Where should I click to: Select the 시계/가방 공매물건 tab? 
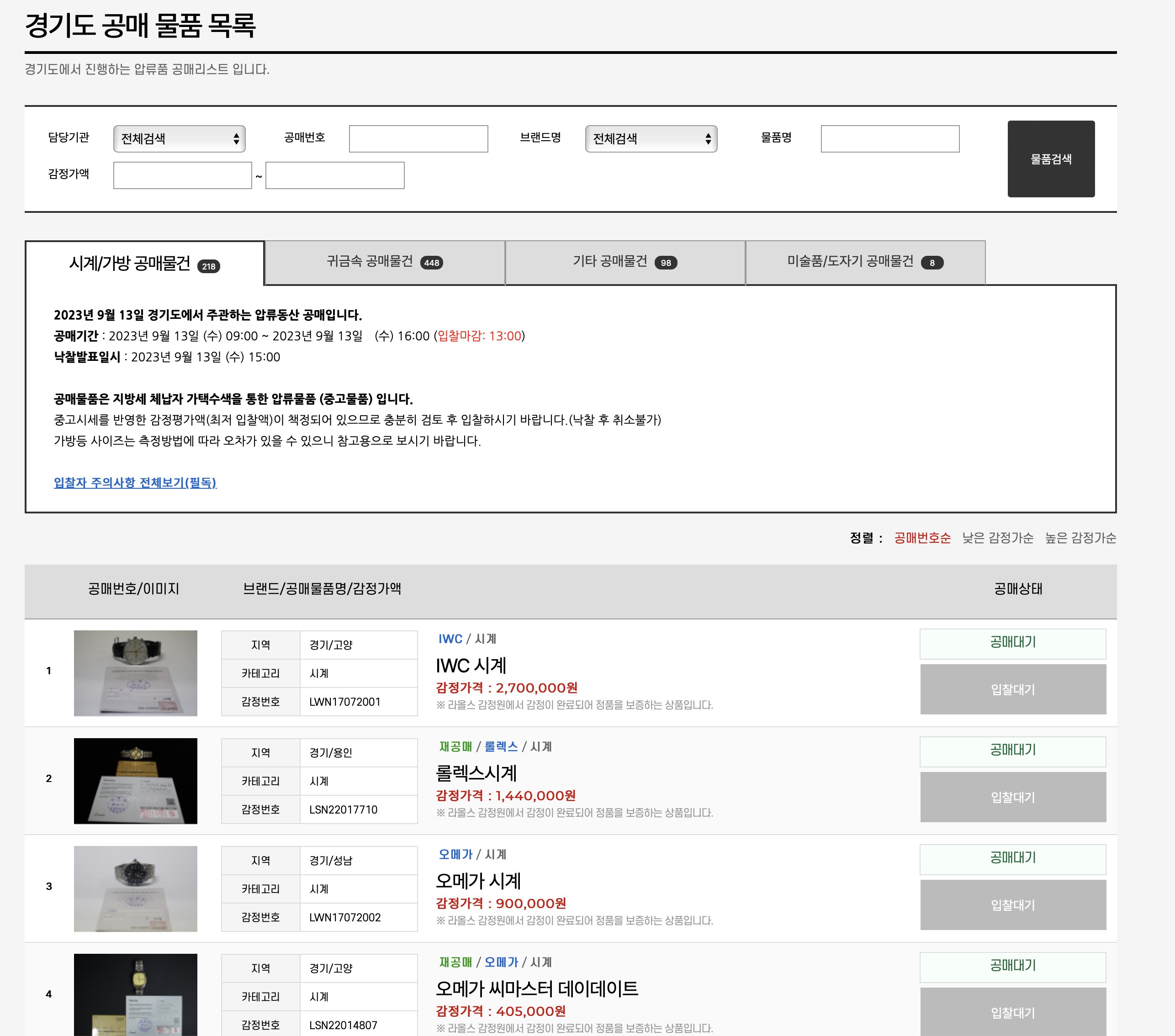pos(144,263)
